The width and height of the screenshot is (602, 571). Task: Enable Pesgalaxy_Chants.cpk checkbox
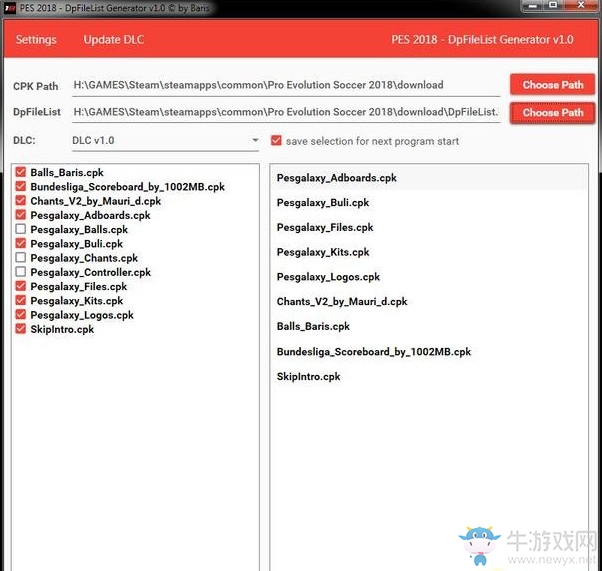tap(21, 257)
